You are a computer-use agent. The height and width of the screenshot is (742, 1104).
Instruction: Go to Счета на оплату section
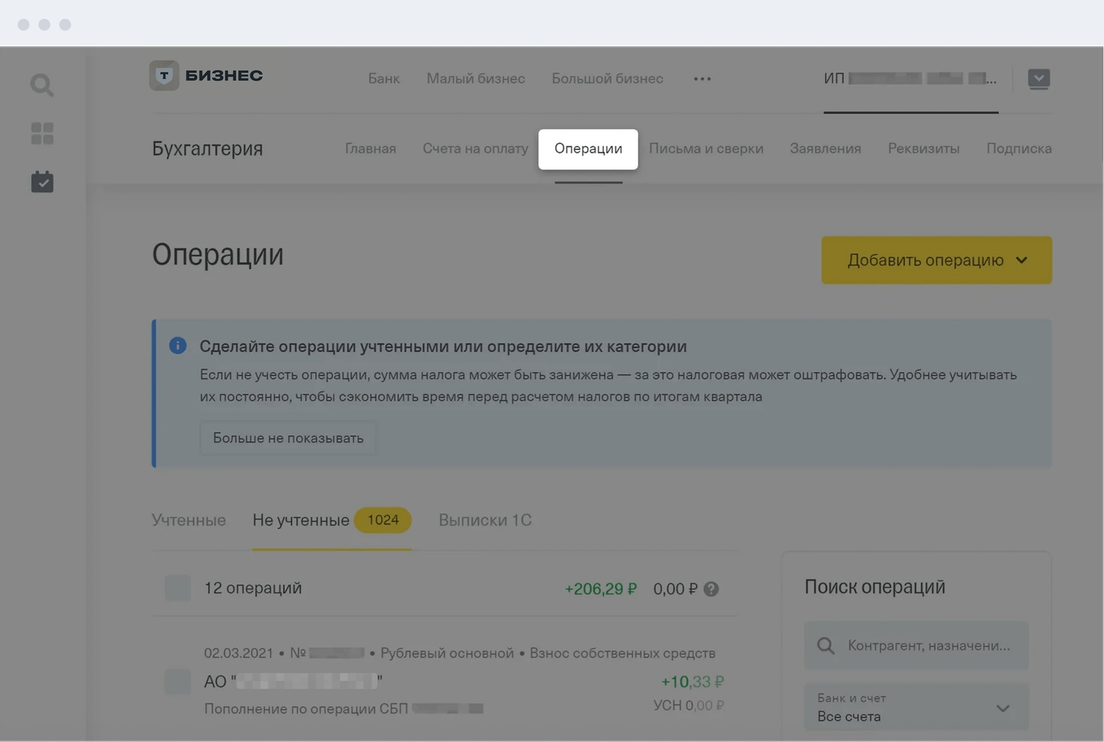(475, 148)
